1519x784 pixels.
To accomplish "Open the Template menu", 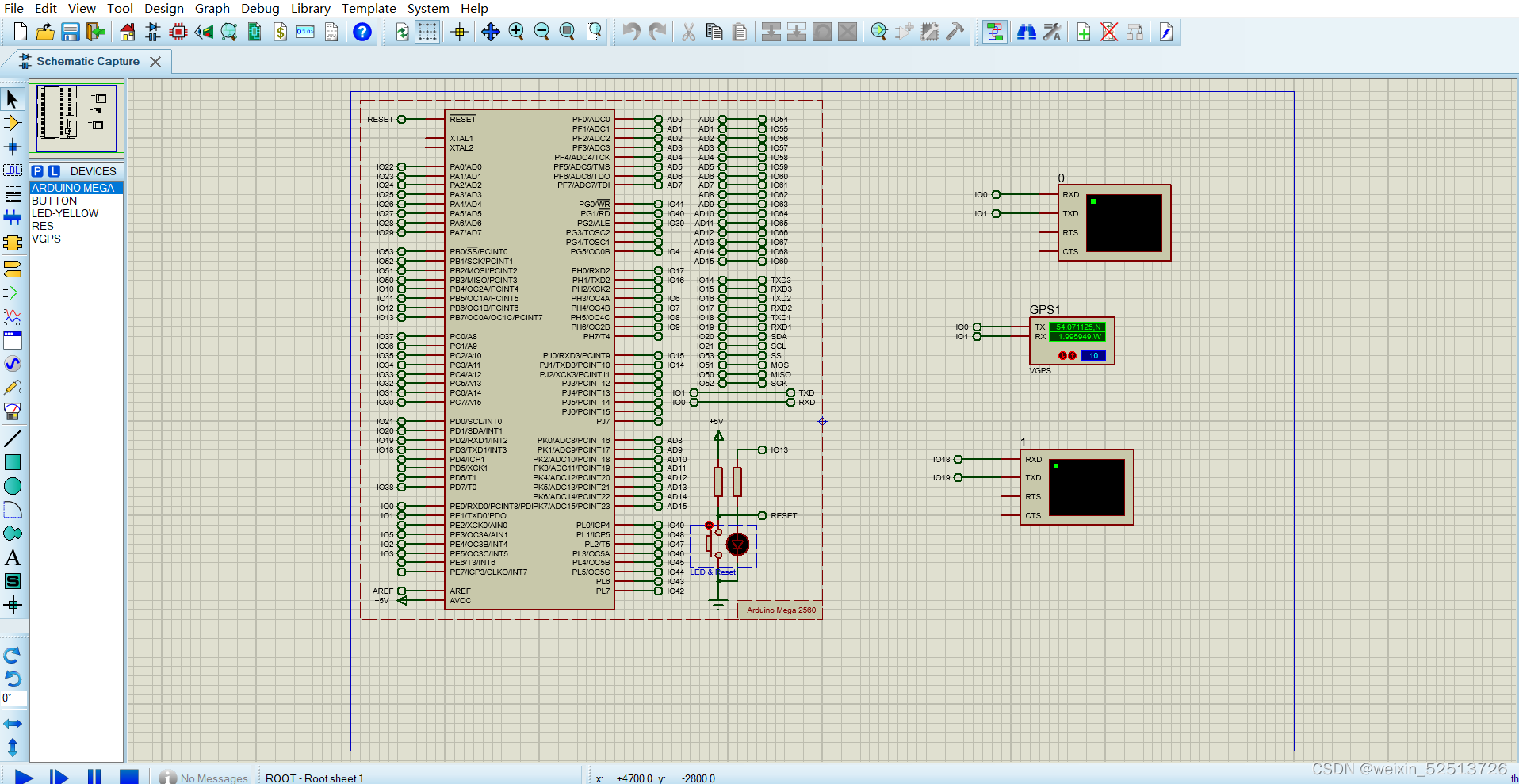I will pos(369,8).
